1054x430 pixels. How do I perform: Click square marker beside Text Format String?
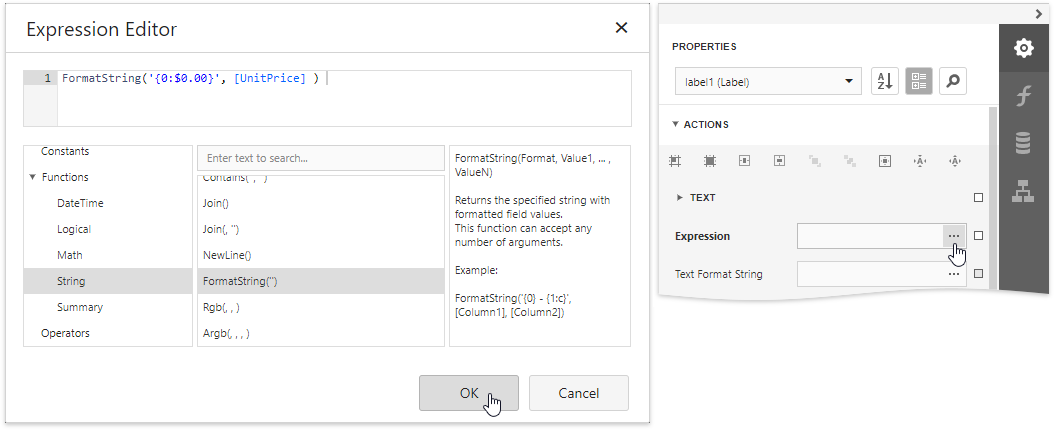coord(978,274)
